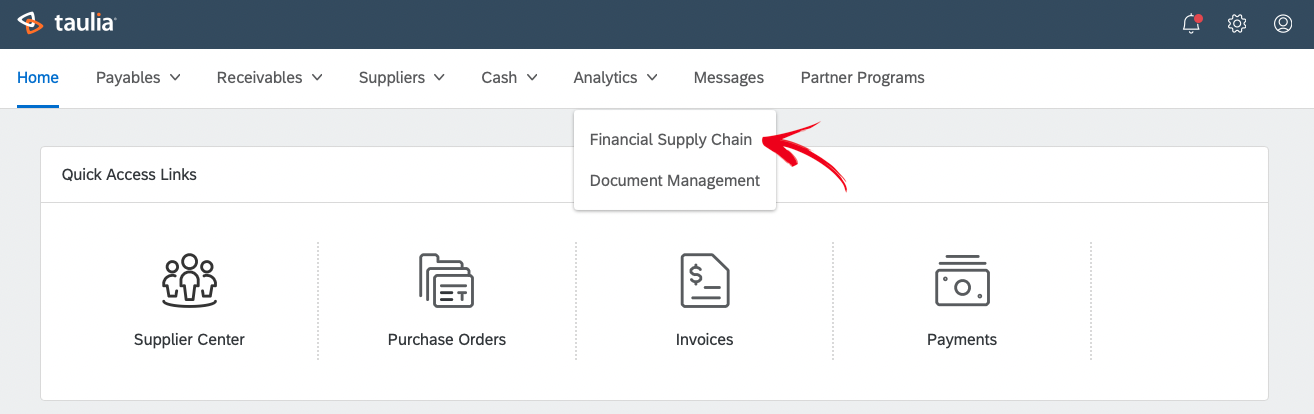Click the Supplier Center label link
This screenshot has height=414, width=1314.
click(x=189, y=340)
